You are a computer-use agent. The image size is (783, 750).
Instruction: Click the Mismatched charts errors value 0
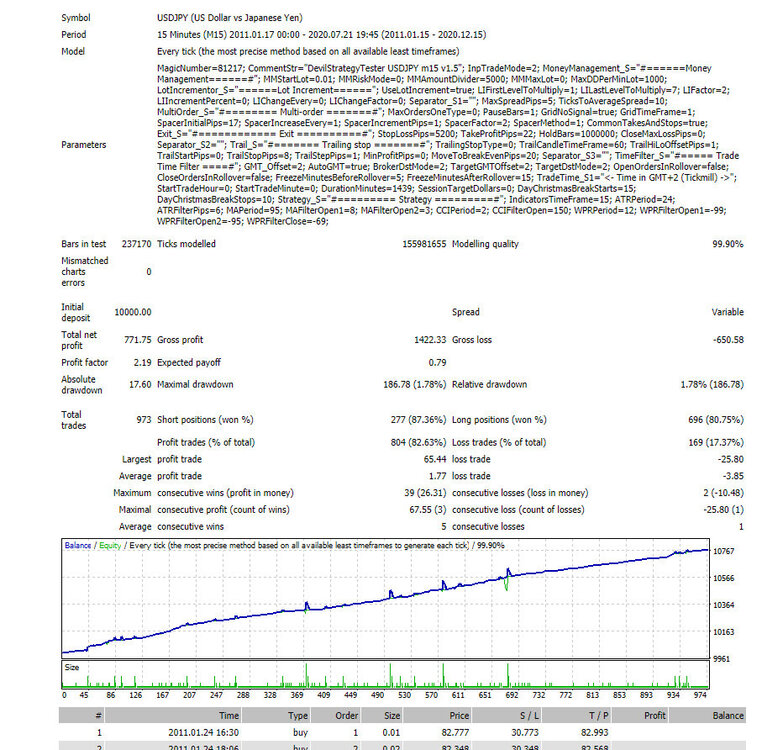(x=148, y=272)
